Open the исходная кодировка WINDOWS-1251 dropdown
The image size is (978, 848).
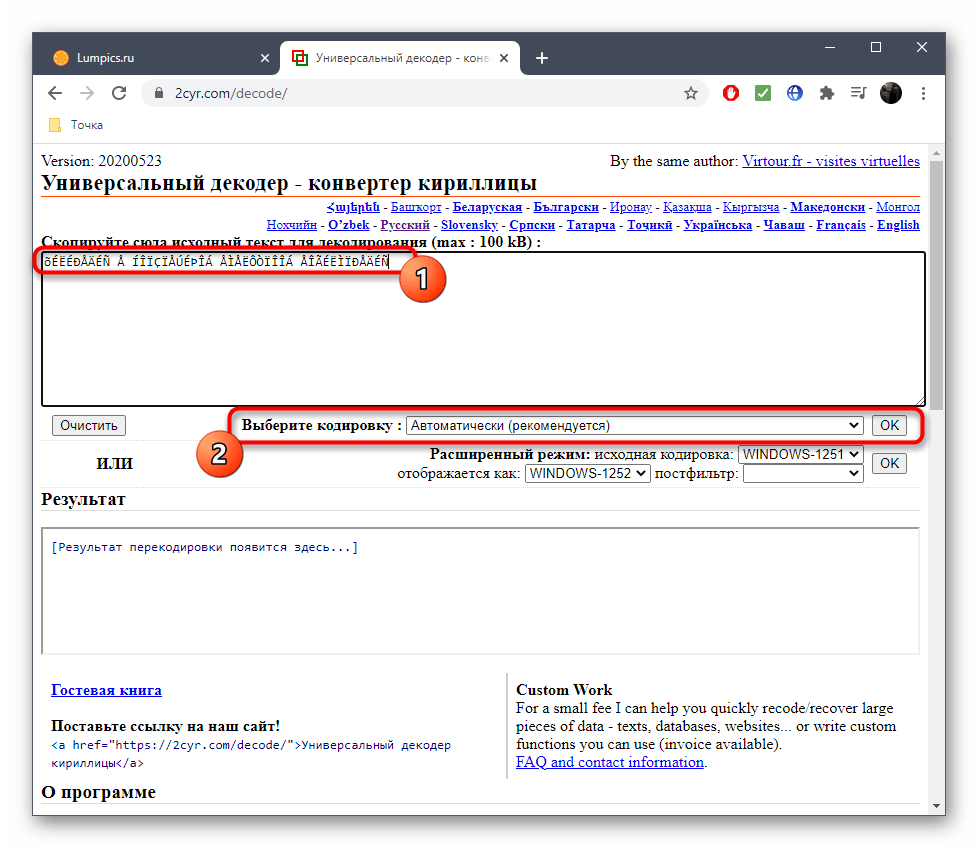coord(800,454)
